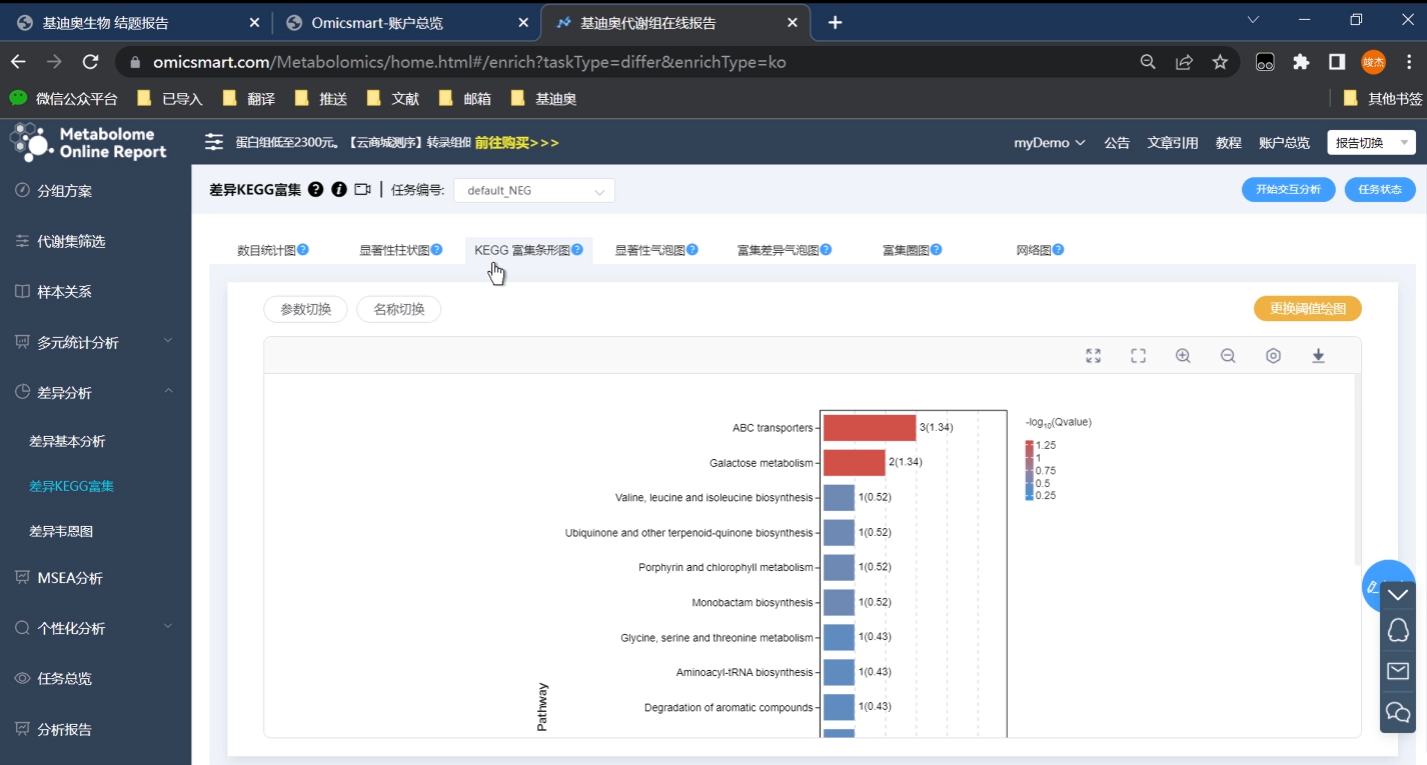The height and width of the screenshot is (765, 1427).
Task: Click the browser address bar URL
Action: tap(469, 62)
